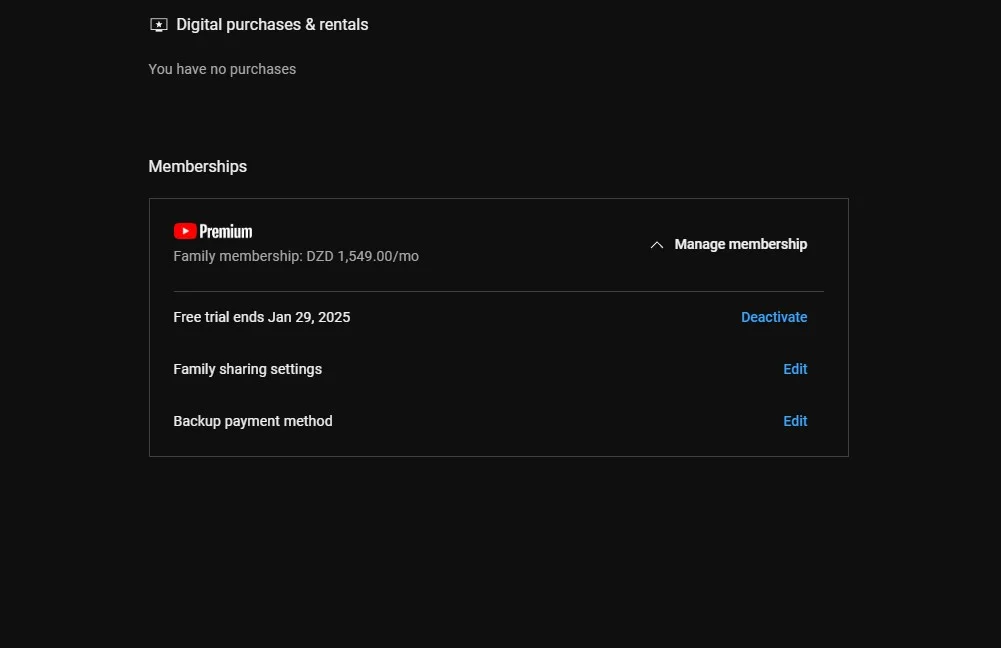This screenshot has height=648, width=1001.
Task: Click the Memberships heading
Action: (x=197, y=167)
